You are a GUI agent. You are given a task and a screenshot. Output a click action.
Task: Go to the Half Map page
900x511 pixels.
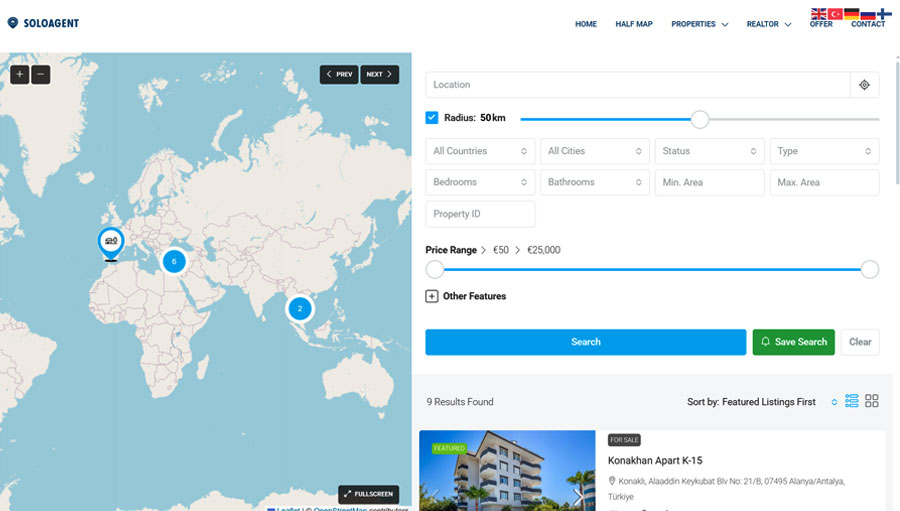click(633, 24)
